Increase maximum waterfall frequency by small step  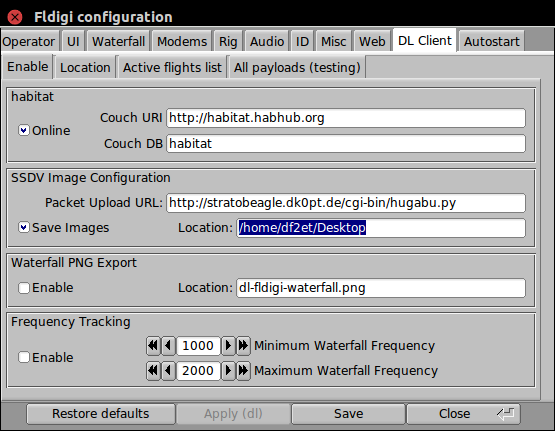point(228,370)
